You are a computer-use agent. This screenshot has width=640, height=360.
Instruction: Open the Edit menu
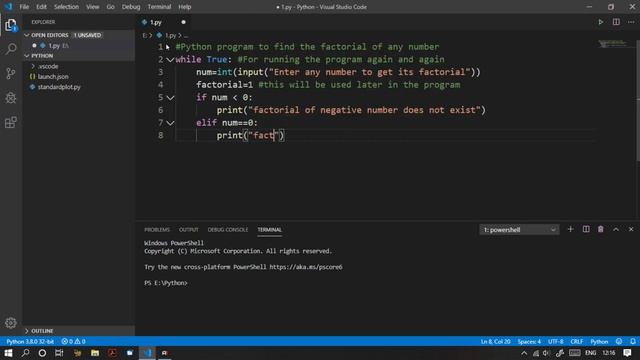[41, 7]
